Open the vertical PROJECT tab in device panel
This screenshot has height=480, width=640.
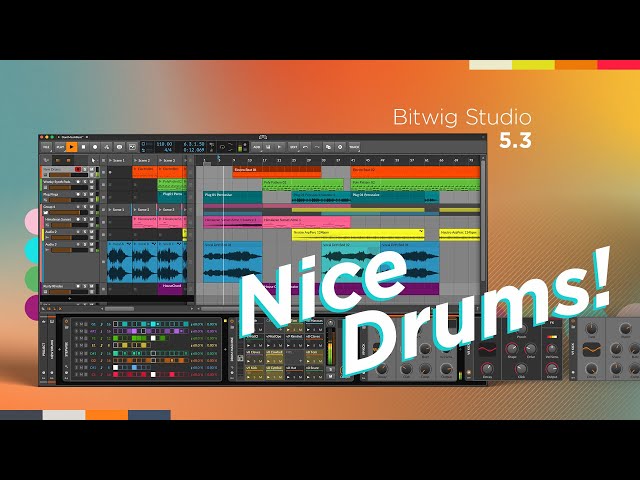coord(44,350)
